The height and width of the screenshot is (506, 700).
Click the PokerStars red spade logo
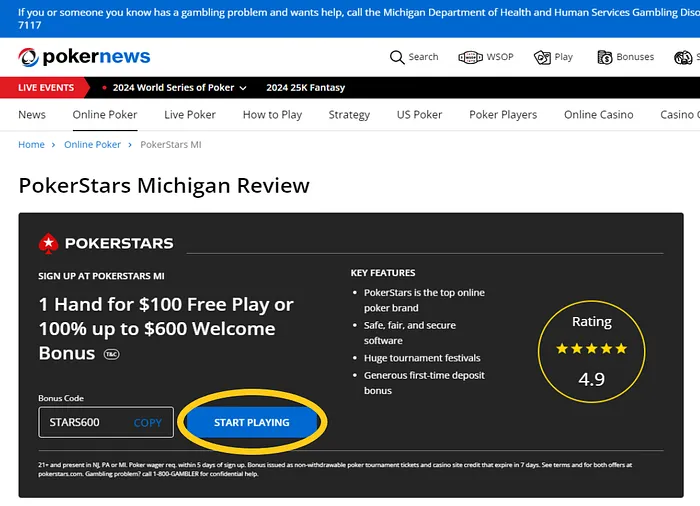click(48, 243)
